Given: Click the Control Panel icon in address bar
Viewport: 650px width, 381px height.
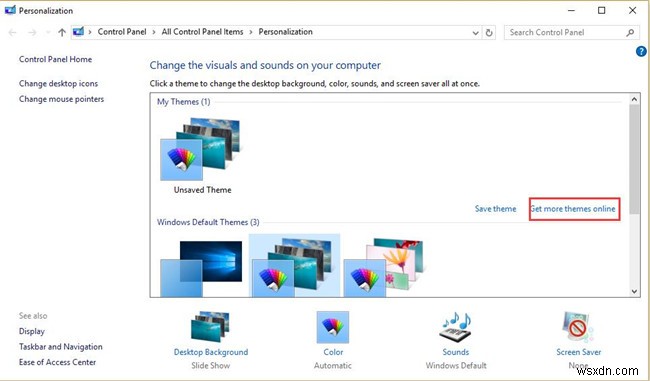Looking at the screenshot, I should (x=78, y=32).
